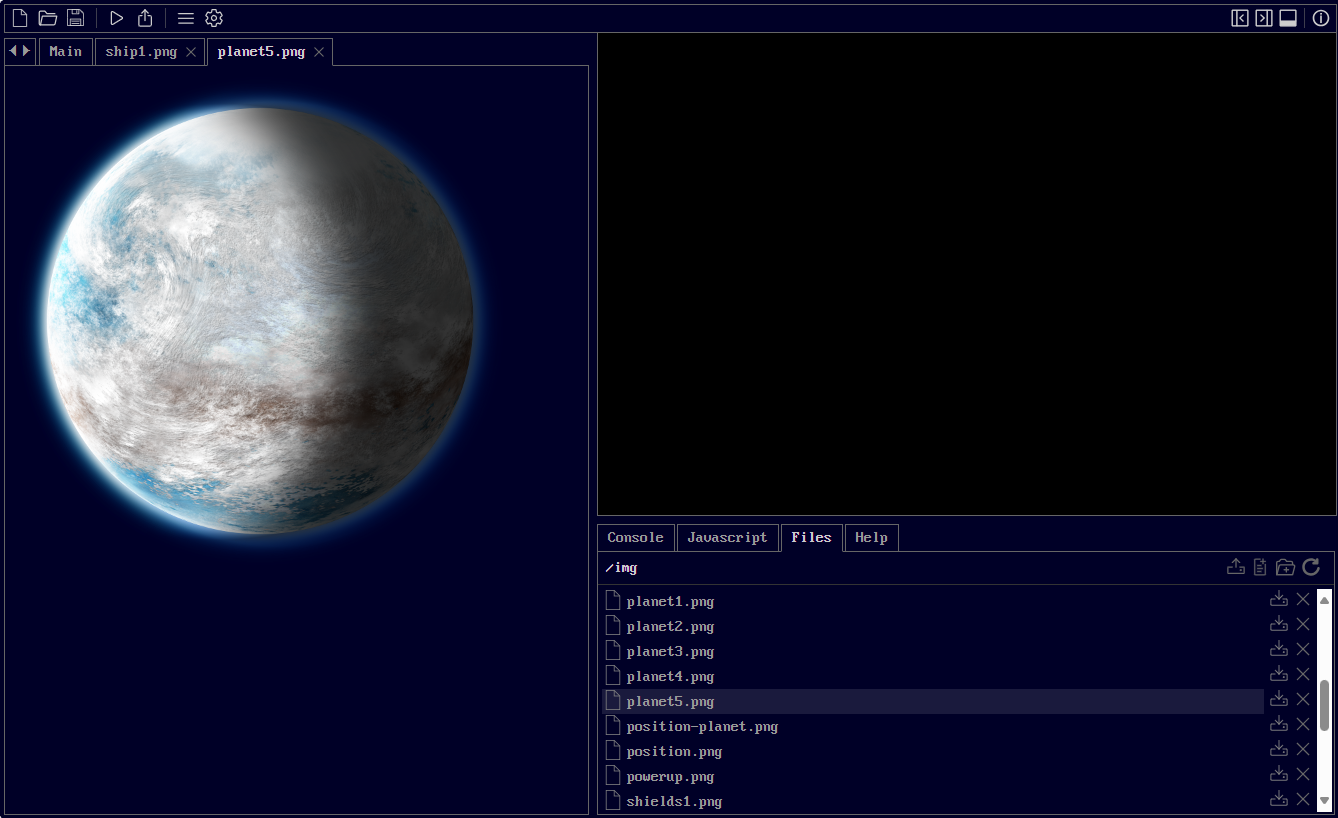Image resolution: width=1338 pixels, height=818 pixels.
Task: Switch to the ship1.png tab
Action: [141, 52]
